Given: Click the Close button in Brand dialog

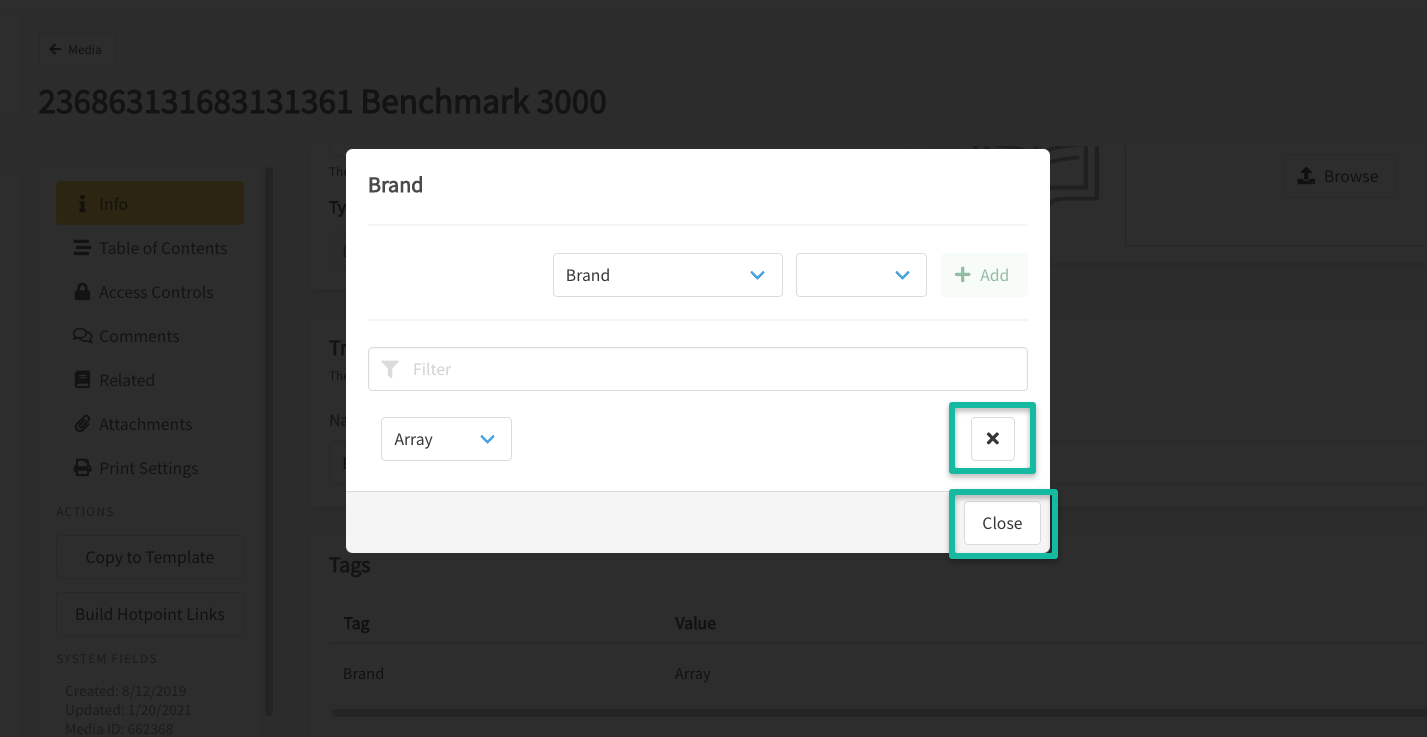Looking at the screenshot, I should [1001, 523].
